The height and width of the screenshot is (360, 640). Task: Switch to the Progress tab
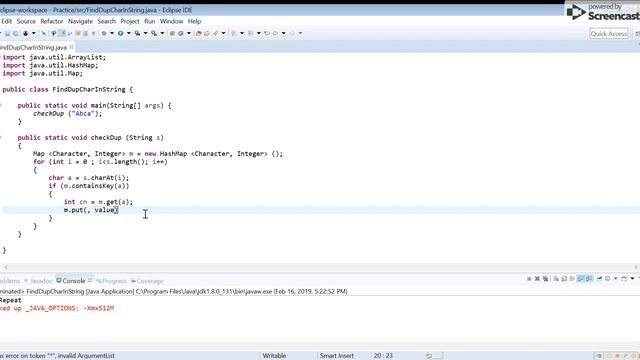point(111,281)
